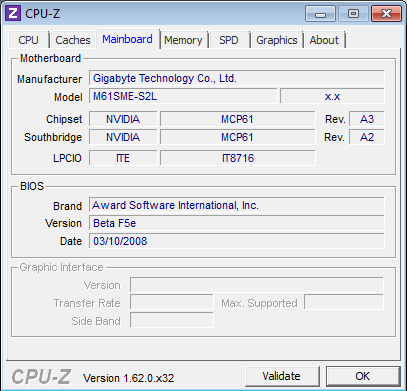The height and width of the screenshot is (391, 407).
Task: Click the BIOS date 03/10/2008
Action: pyautogui.click(x=237, y=241)
